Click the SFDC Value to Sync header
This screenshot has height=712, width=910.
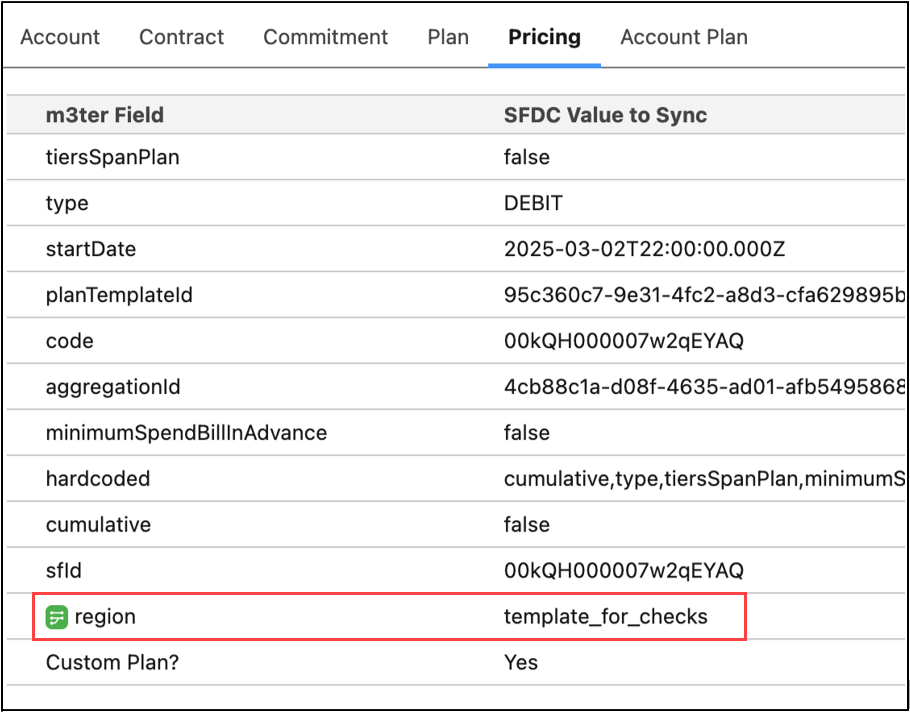[605, 115]
